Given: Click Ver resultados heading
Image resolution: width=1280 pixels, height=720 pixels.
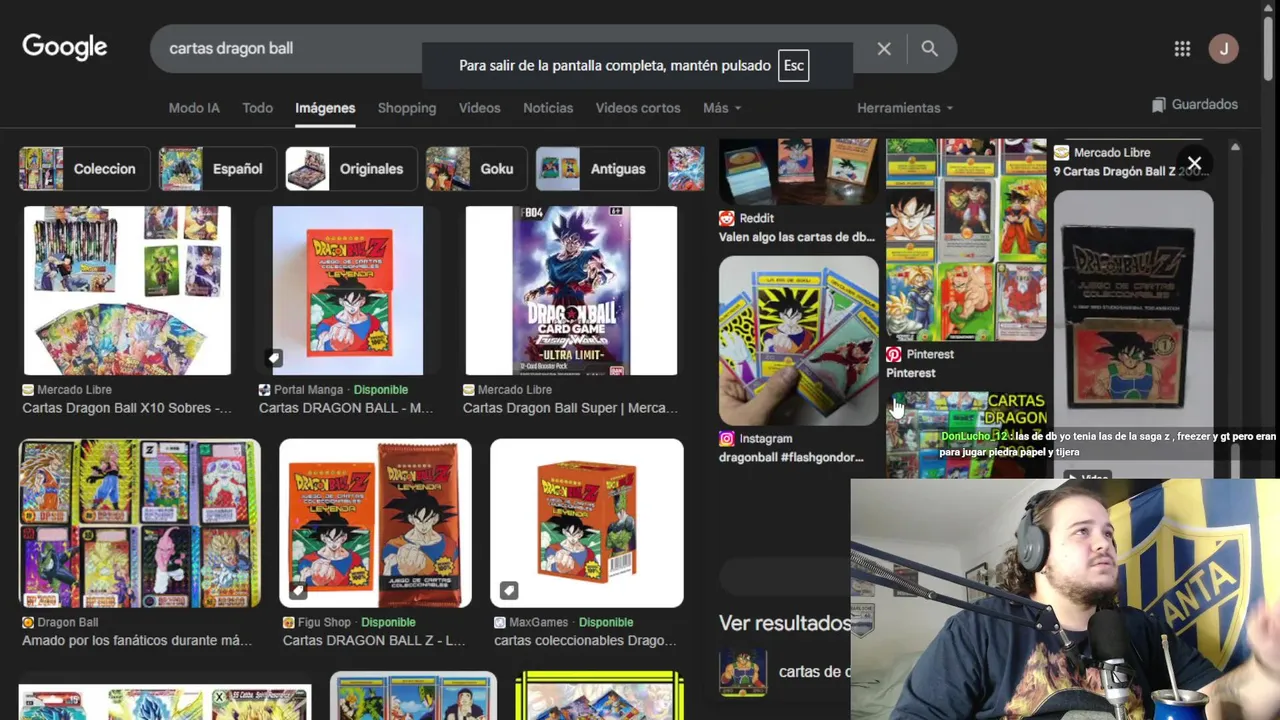Looking at the screenshot, I should [785, 623].
